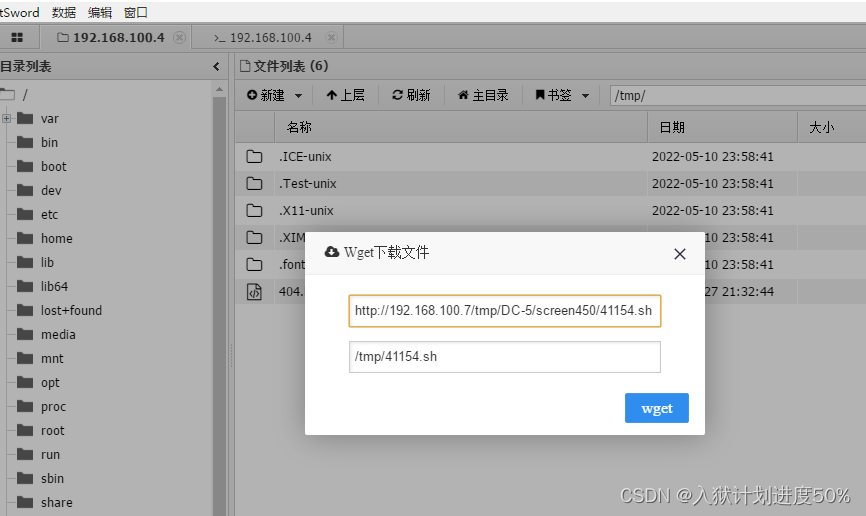Select the bin folder icon
Viewport: 866px width, 516px height.
click(25, 143)
